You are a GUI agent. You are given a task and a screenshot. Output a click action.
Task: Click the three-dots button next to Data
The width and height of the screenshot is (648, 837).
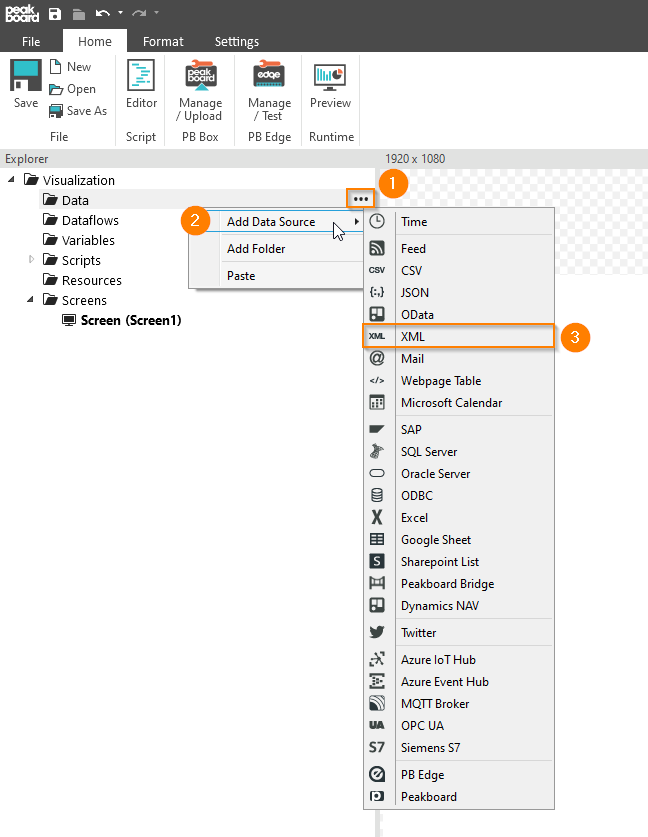pyautogui.click(x=361, y=199)
